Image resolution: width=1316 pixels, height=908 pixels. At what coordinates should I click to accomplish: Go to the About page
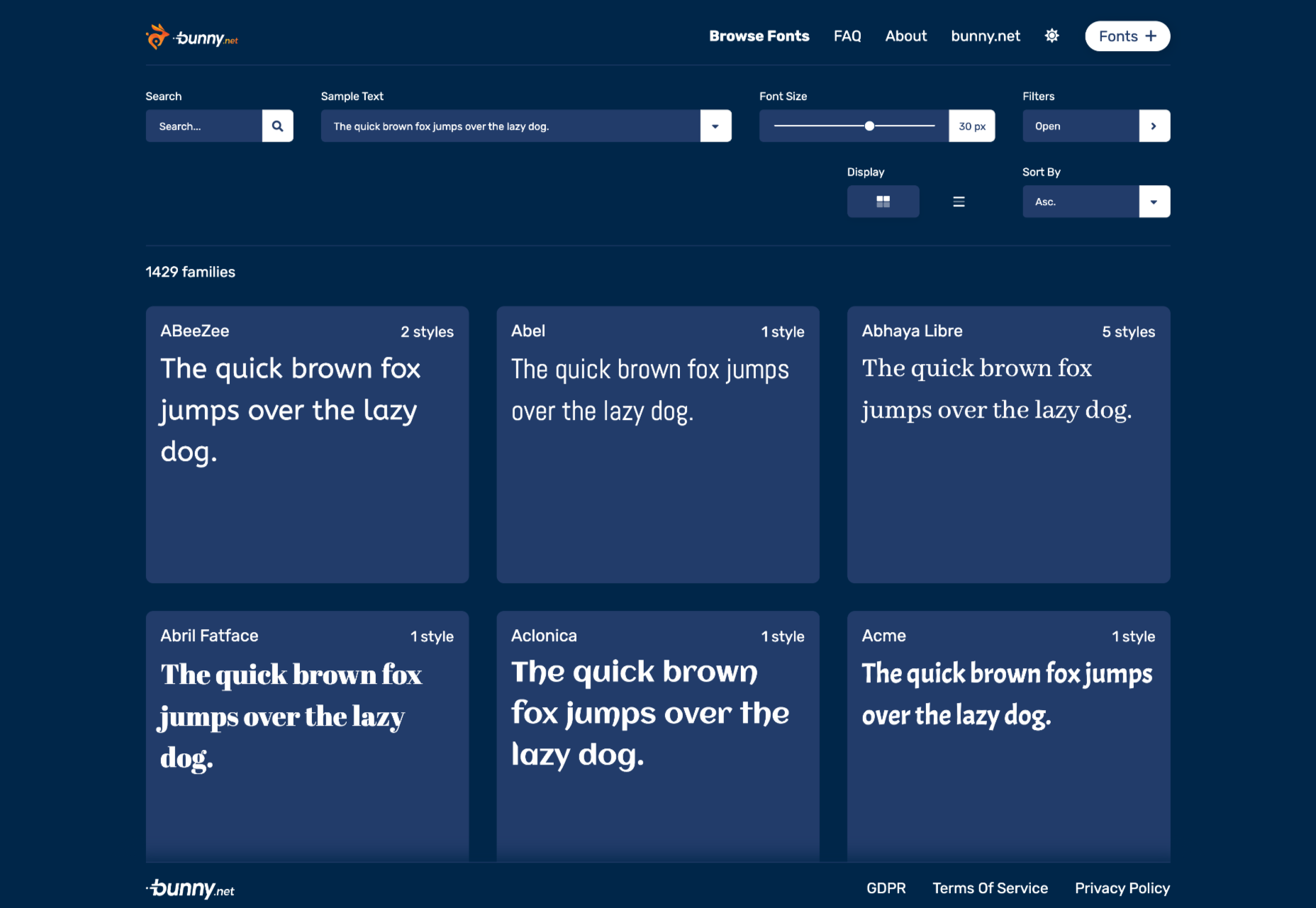905,36
